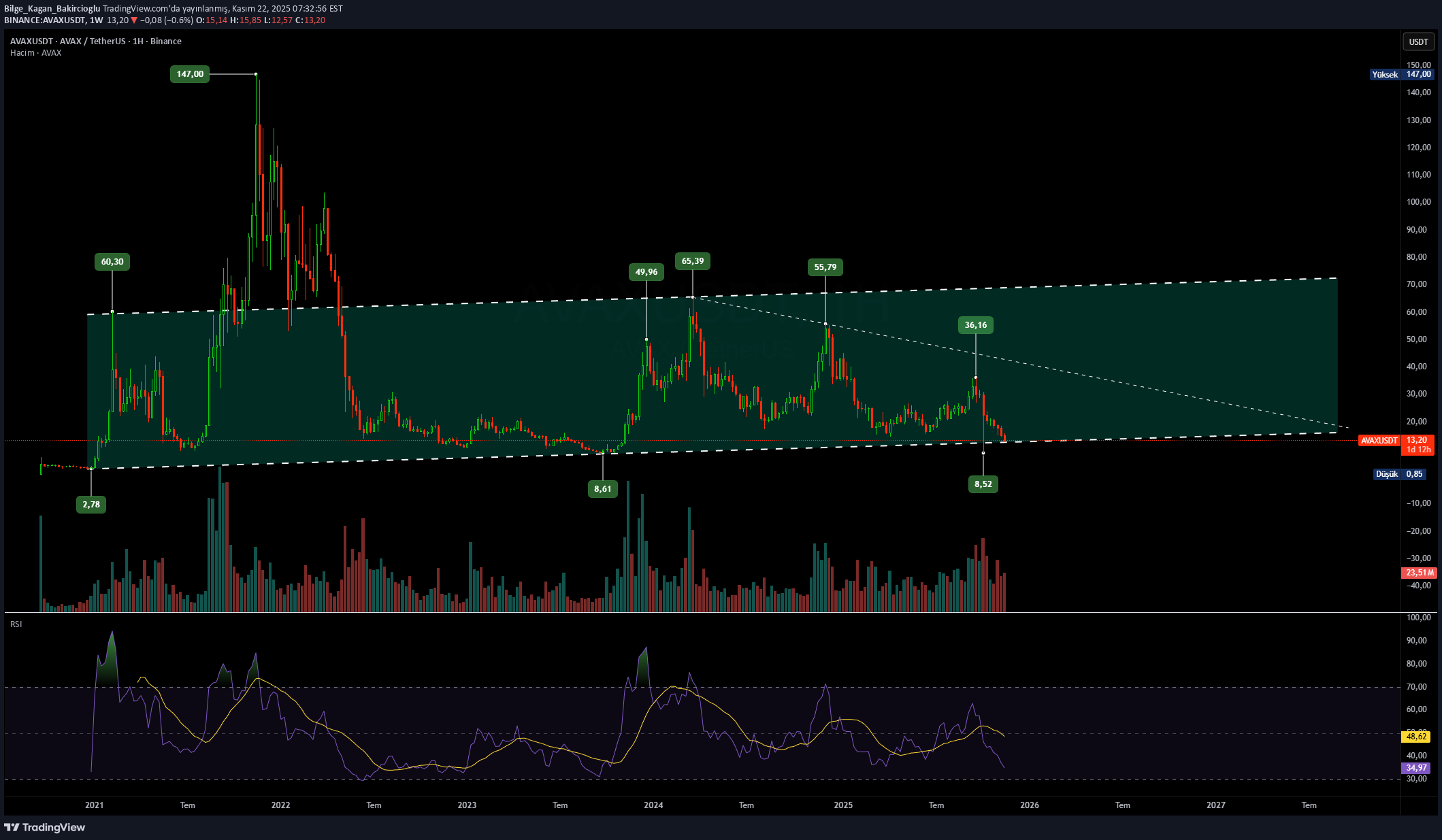This screenshot has height=840, width=1442.
Task: Open Bilge_Kagan_Bakircioglu author name link
Action: click(52, 9)
